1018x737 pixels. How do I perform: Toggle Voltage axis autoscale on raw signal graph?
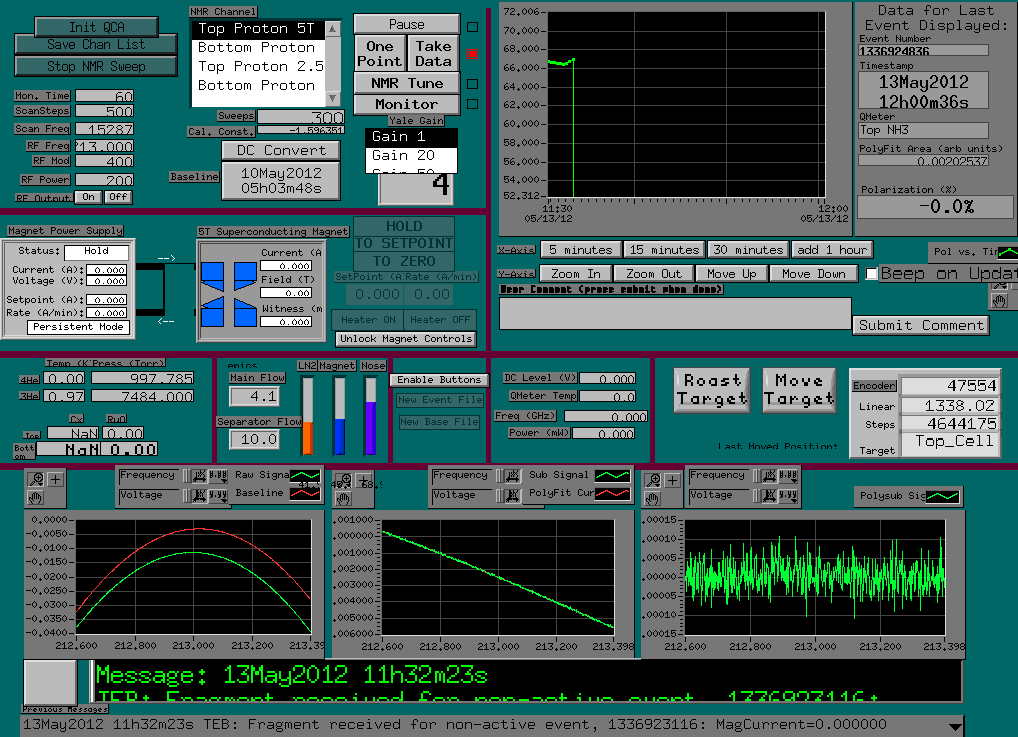tap(199, 495)
